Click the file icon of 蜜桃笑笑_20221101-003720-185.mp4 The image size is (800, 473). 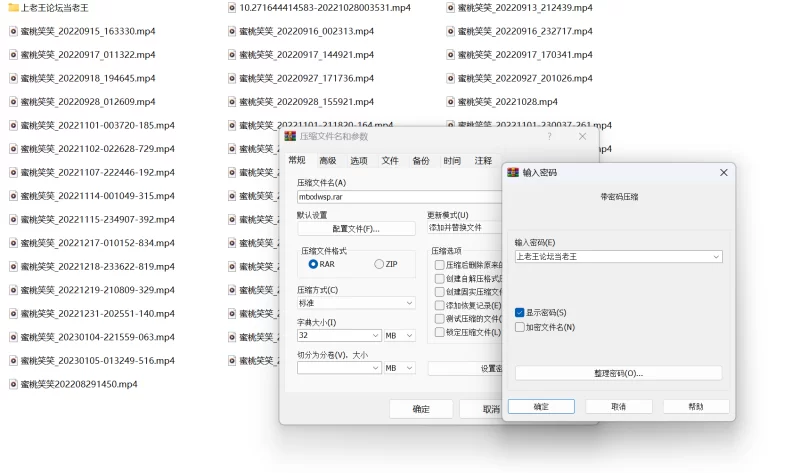13,125
